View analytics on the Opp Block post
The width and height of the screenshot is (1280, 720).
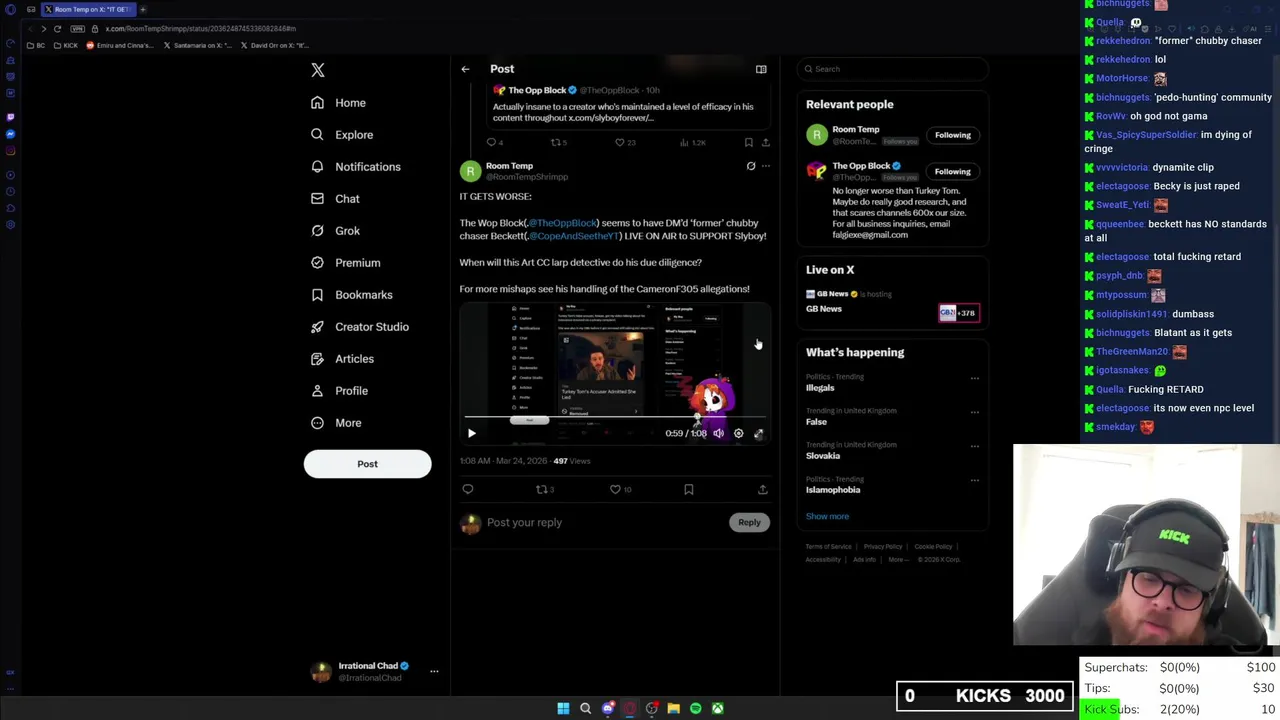693,143
